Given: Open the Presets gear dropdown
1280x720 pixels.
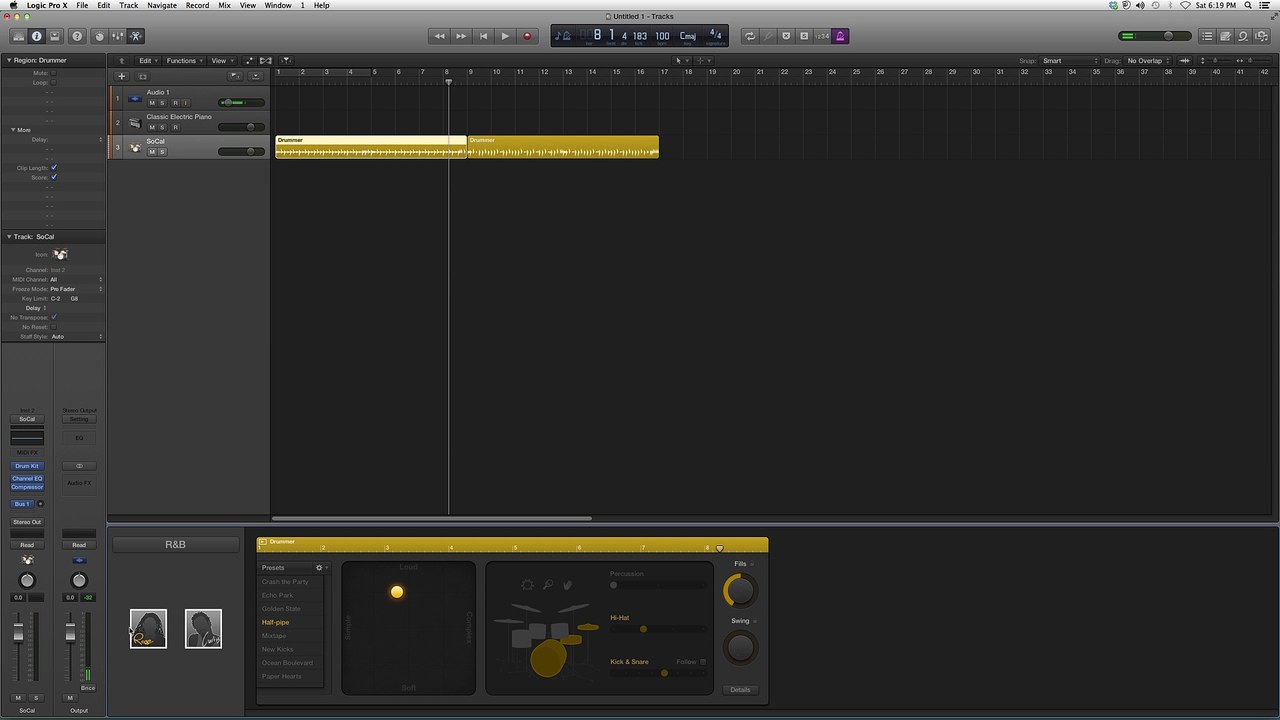Looking at the screenshot, I should click(x=322, y=568).
